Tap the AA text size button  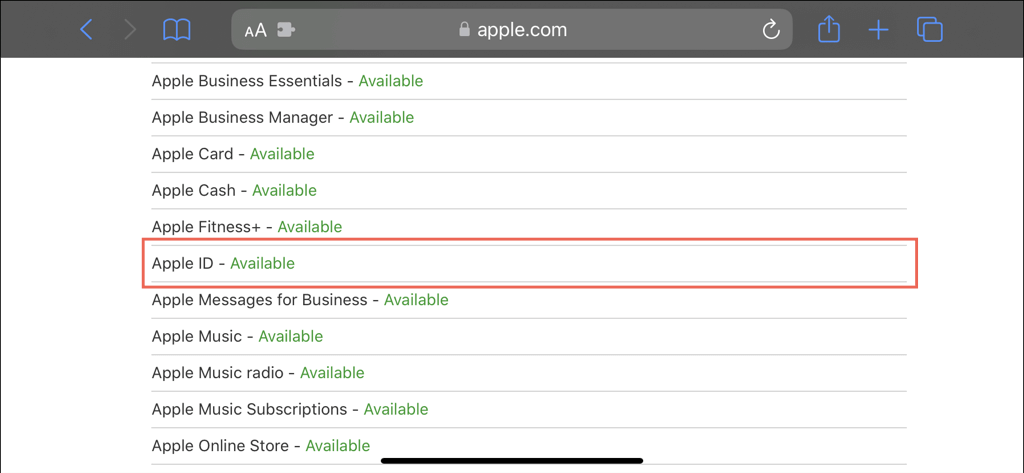[255, 30]
